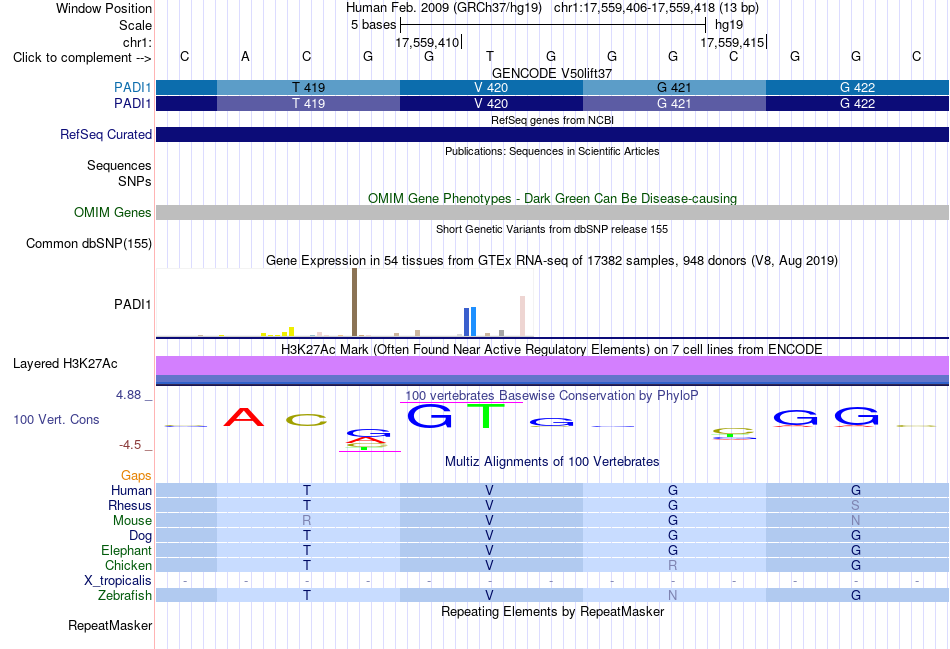Click the RefSeq genes from NCBI title
950x649 pixels.
pyautogui.click(x=552, y=120)
